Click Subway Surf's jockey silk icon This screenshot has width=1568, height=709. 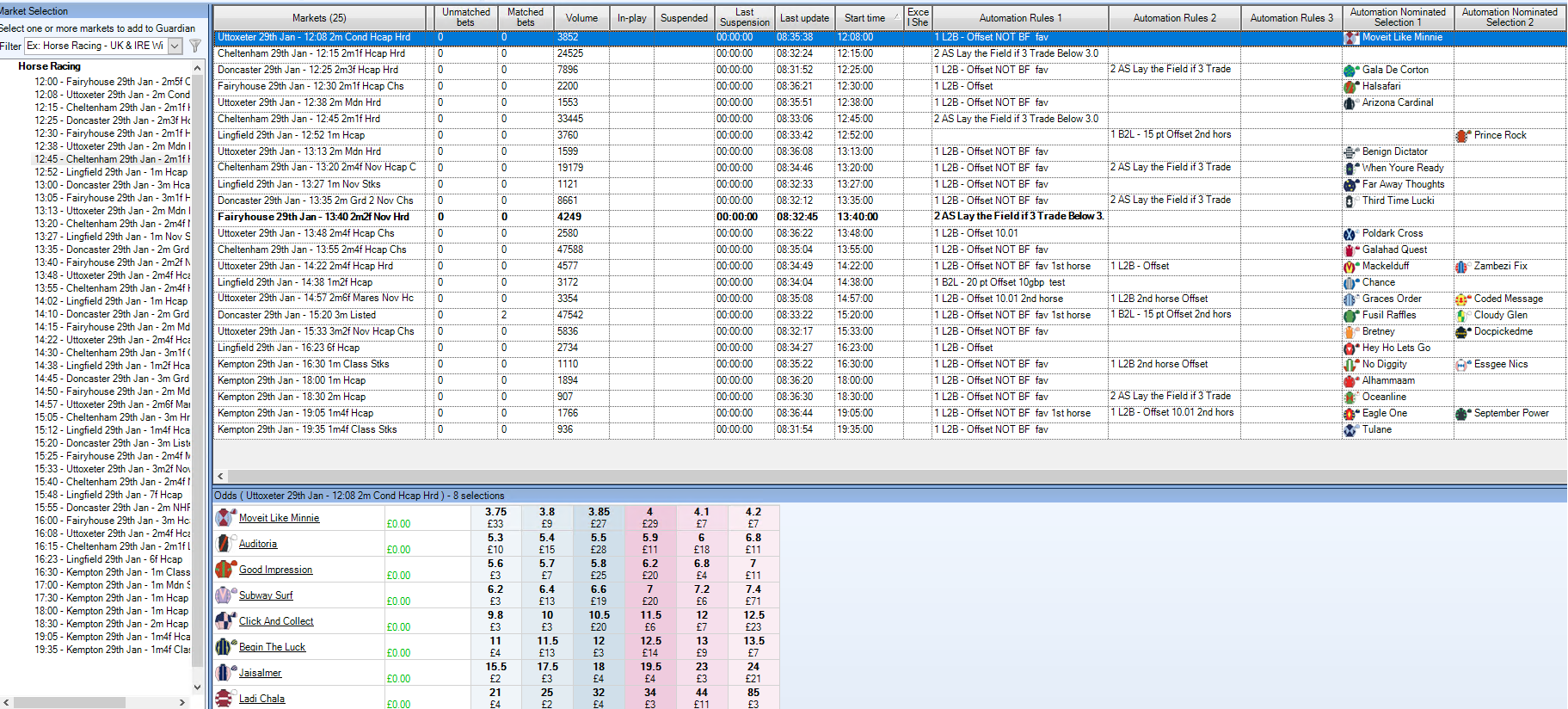(224, 595)
